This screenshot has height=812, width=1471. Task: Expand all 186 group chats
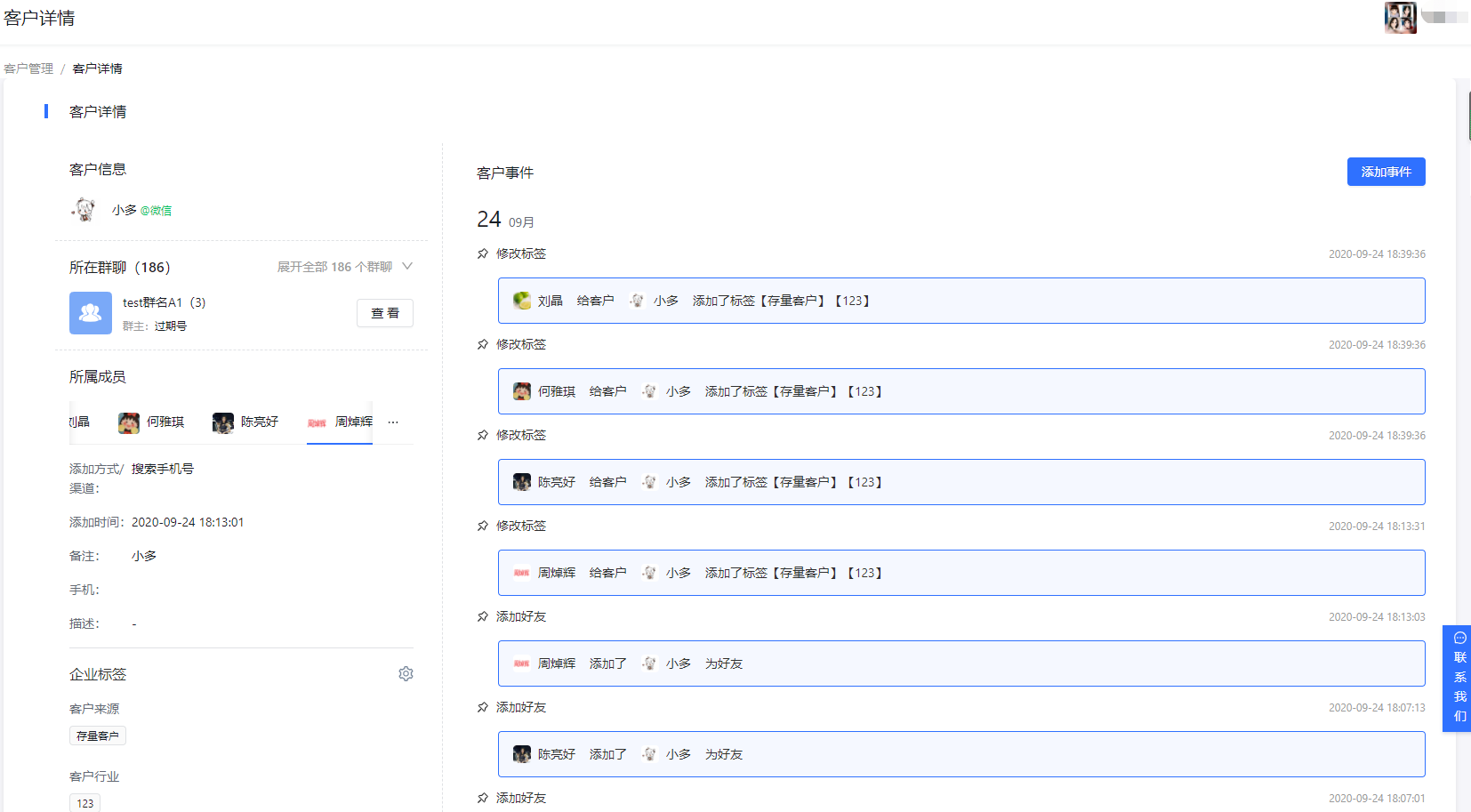point(344,267)
